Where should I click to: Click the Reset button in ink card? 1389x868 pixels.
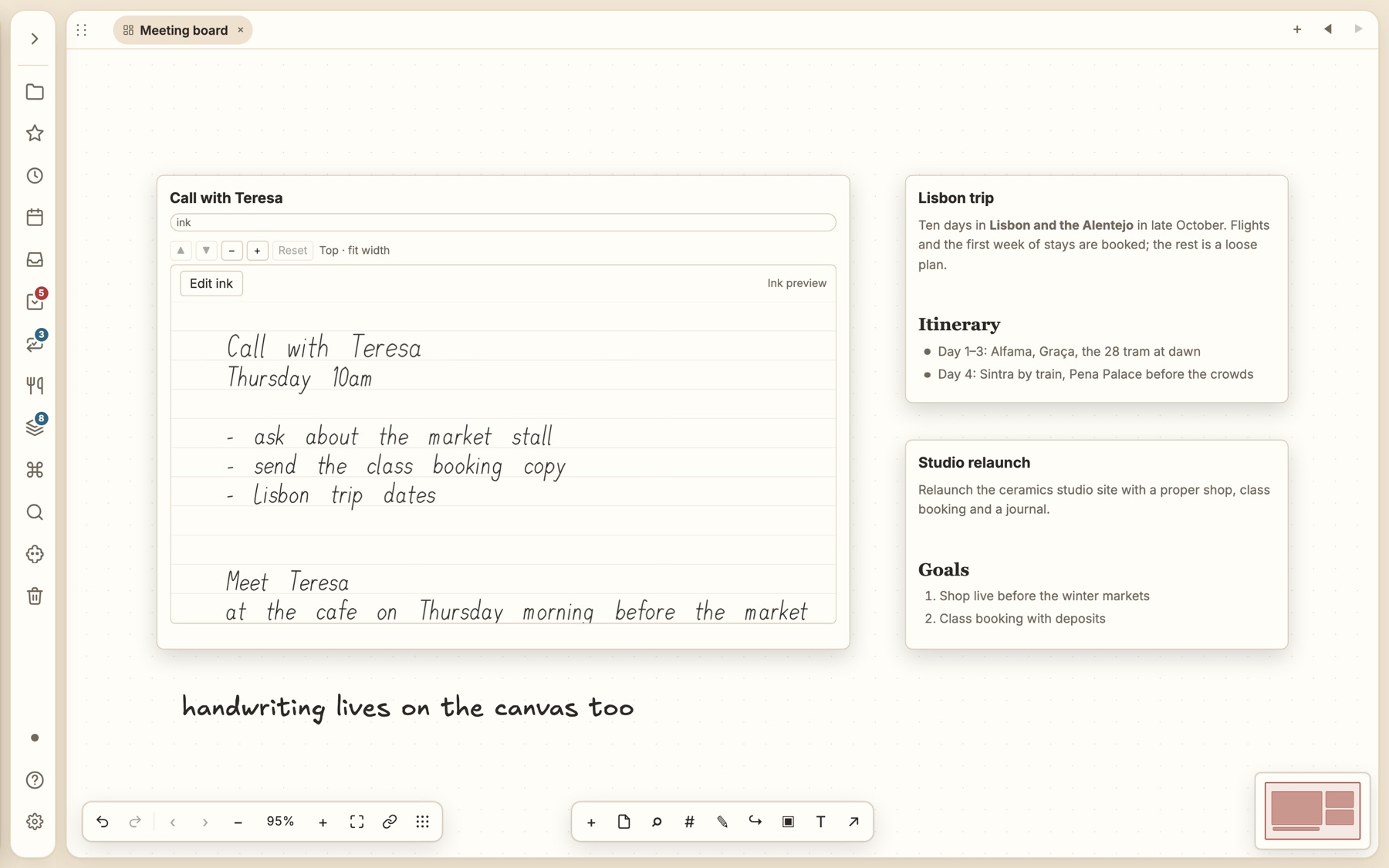(292, 250)
